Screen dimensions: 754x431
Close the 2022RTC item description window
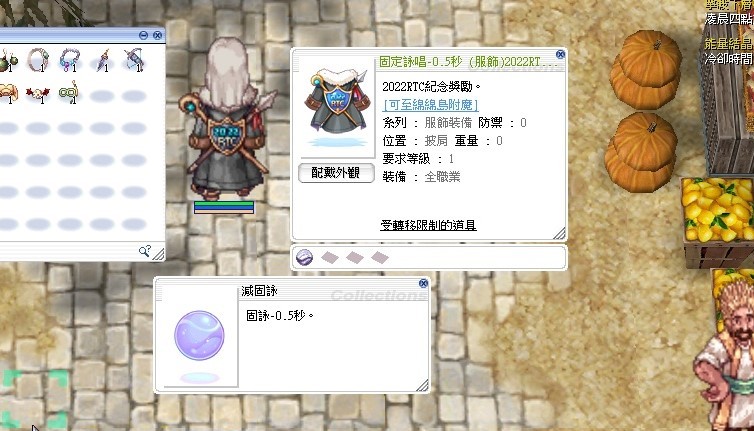pyautogui.click(x=560, y=54)
